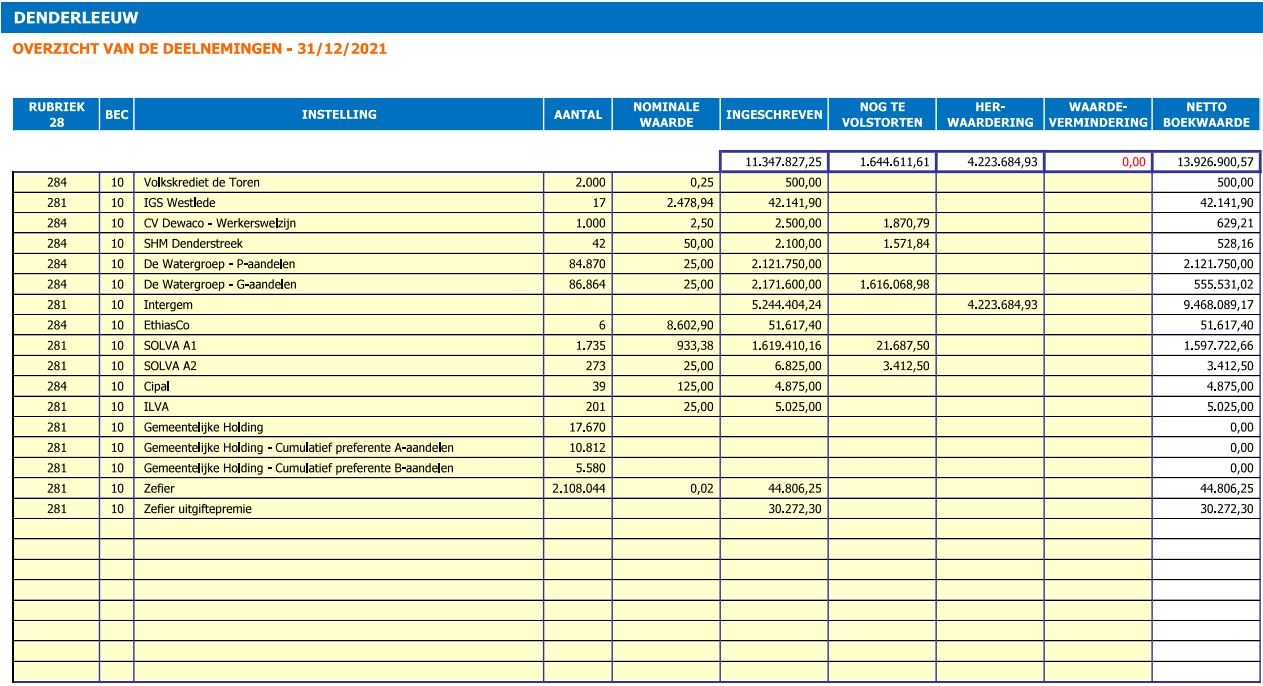Viewport: 1263px width, 686px height.
Task: Click SOLVA A2 nog te volstorten 3.412,50
Action: [882, 366]
